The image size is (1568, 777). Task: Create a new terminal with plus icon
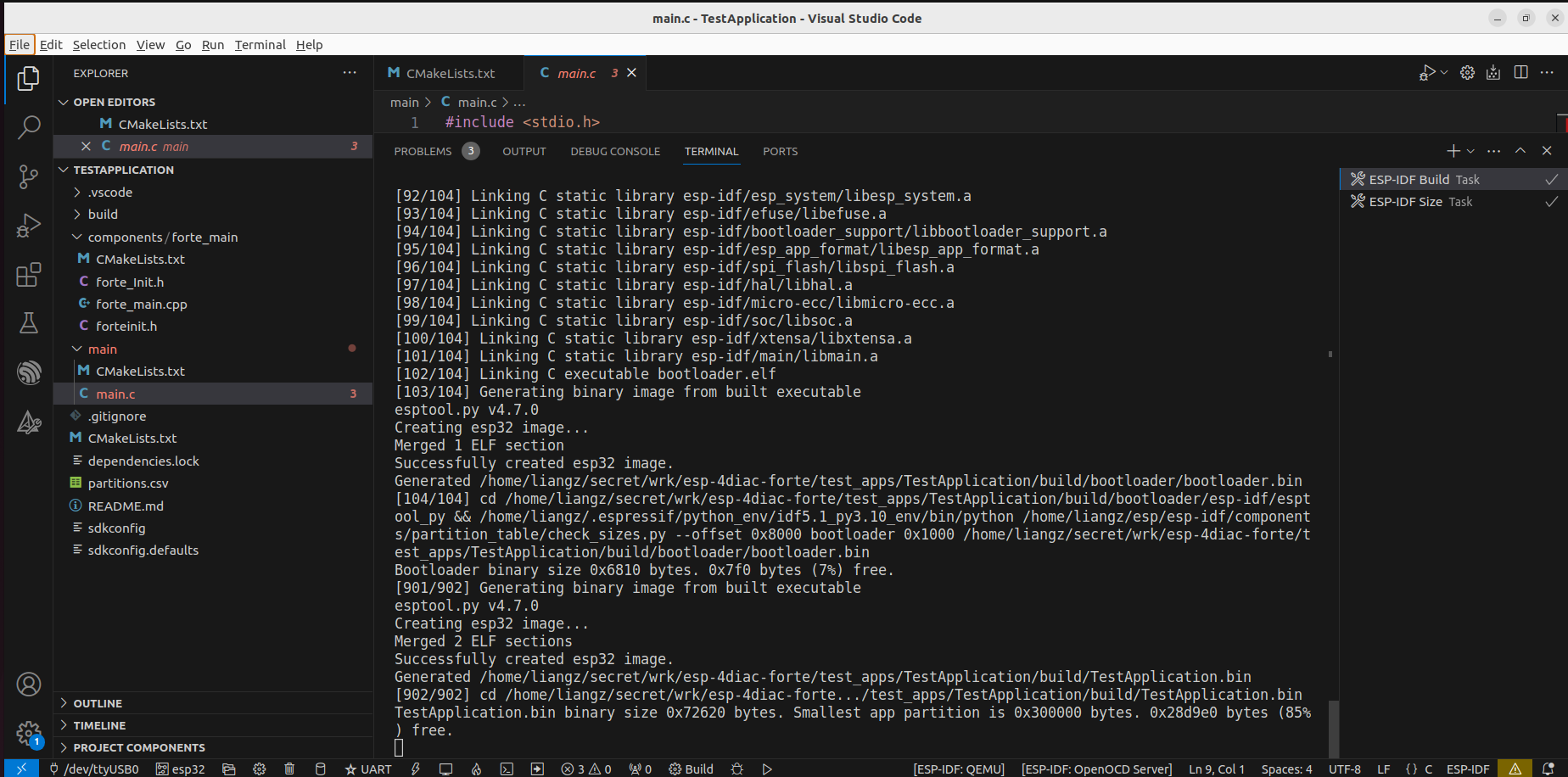pos(1453,151)
